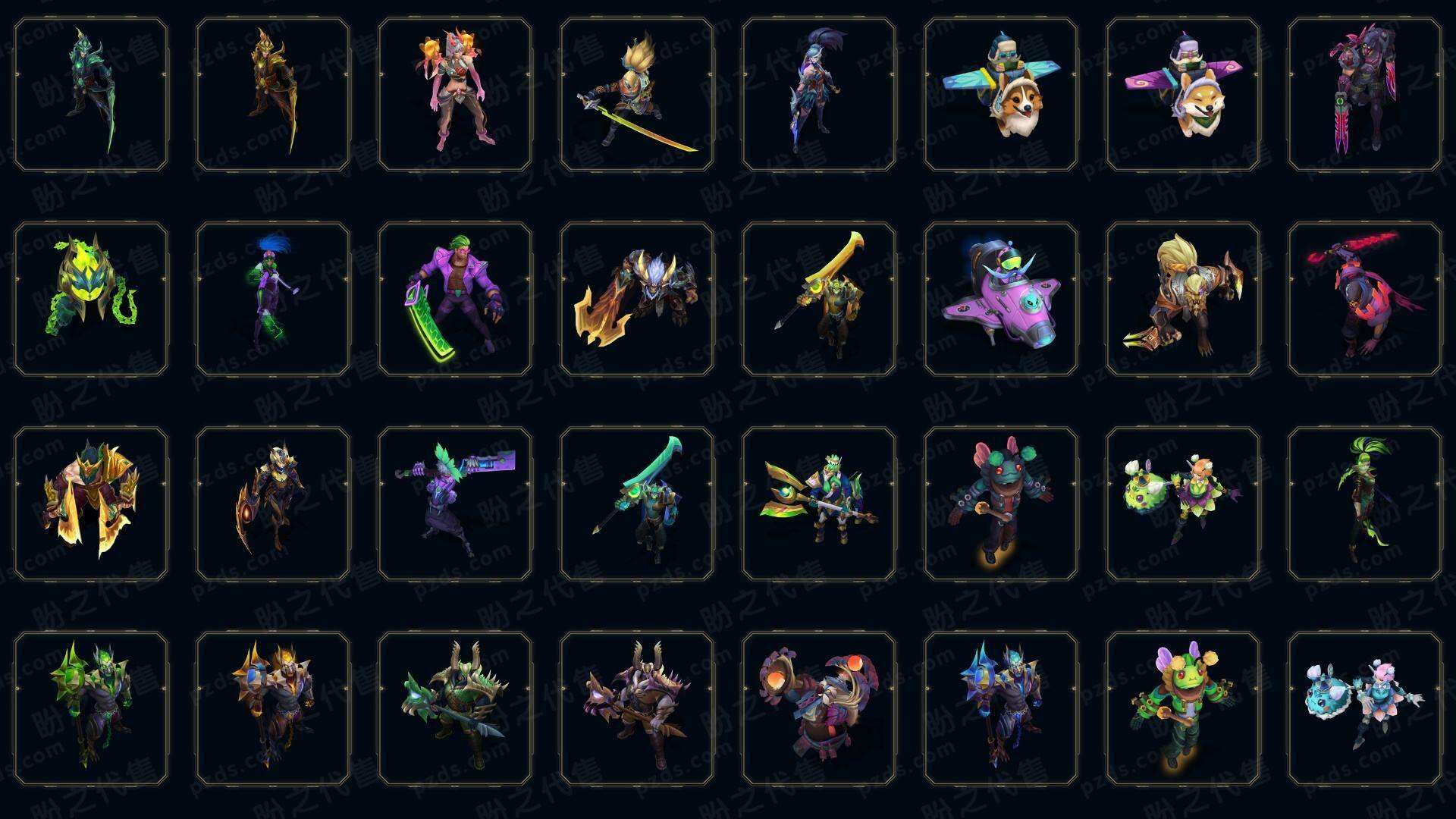
Task: Select the blue rat character with round ears
Action: pos(1001,504)
